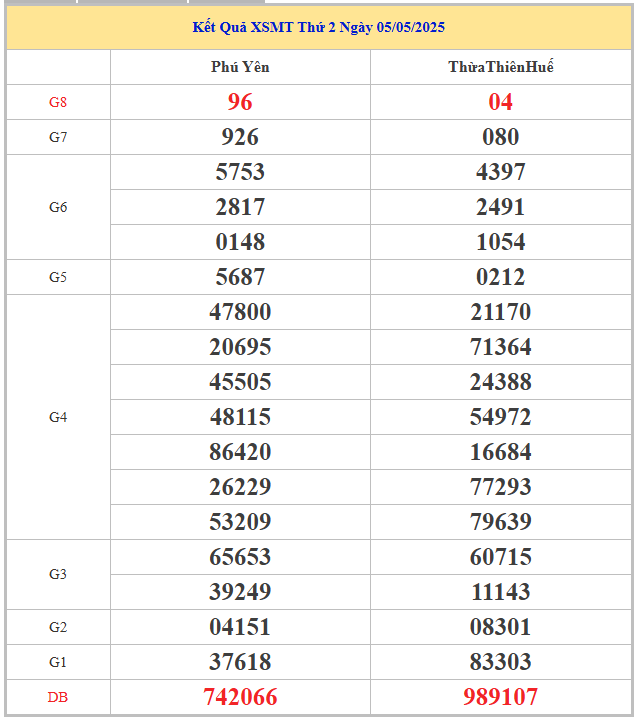Select the special prize 742066
Screen dimensions: 640x722
(240, 697)
